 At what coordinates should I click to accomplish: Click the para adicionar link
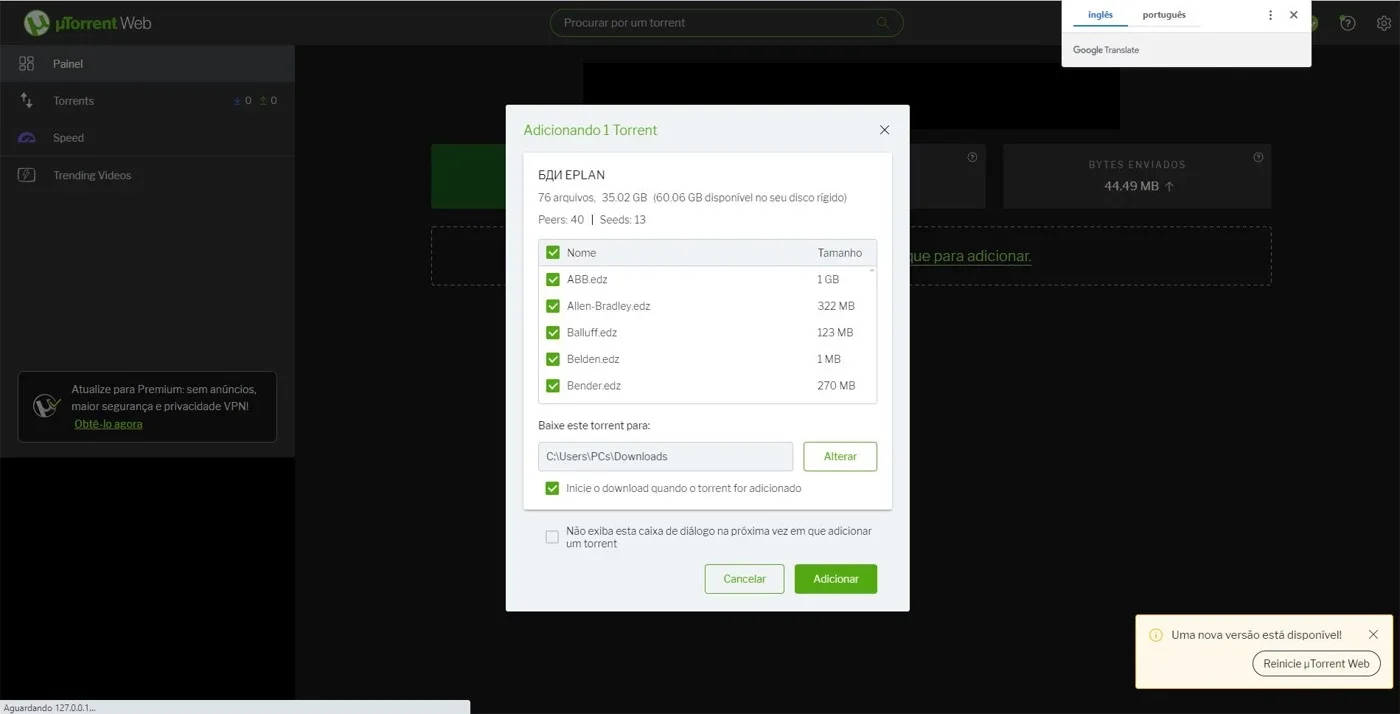click(970, 256)
